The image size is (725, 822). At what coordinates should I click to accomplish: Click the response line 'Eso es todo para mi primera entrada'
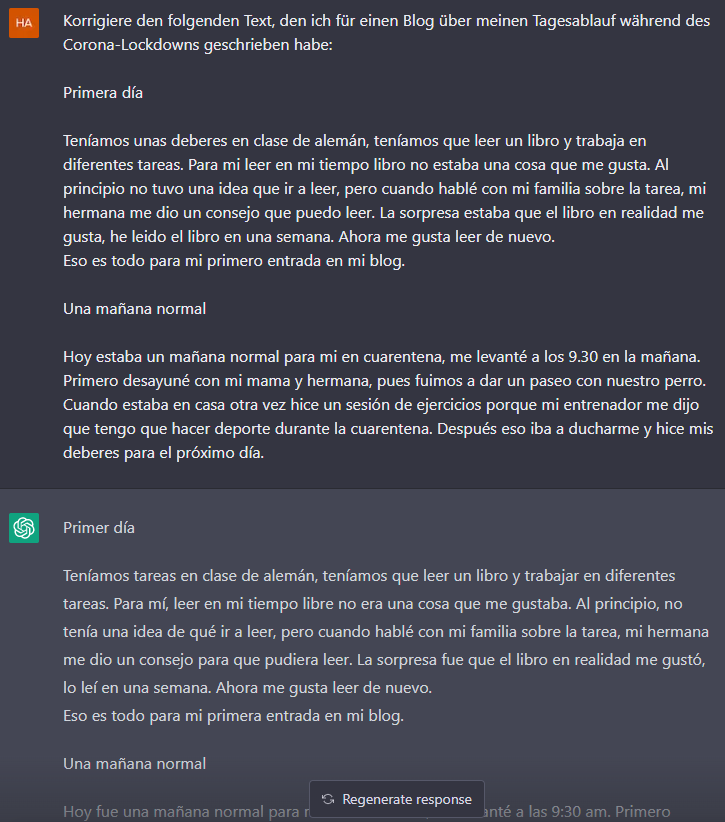pos(233,716)
